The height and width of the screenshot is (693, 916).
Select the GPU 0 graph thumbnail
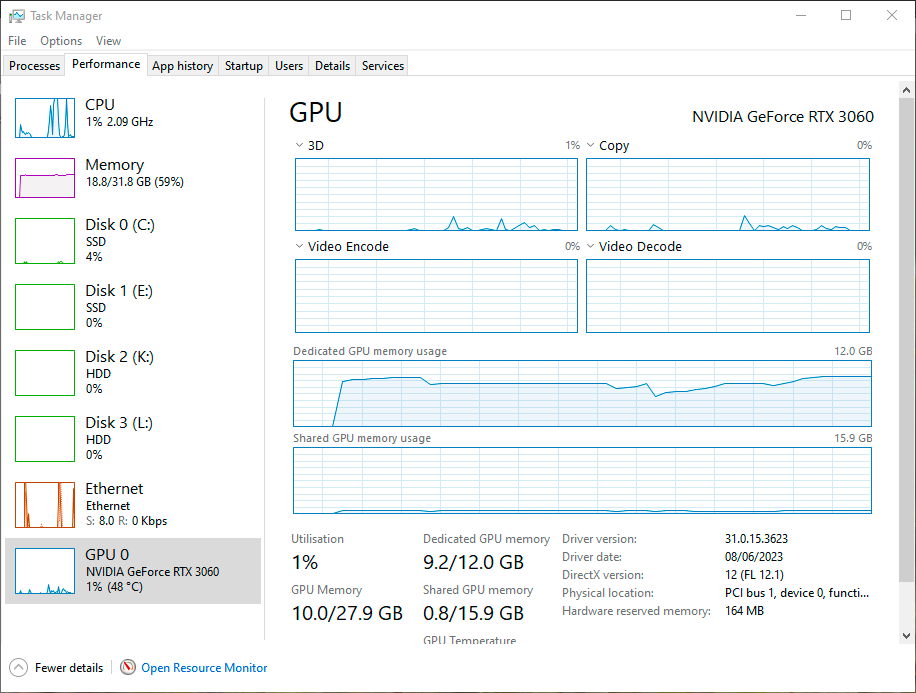coord(45,571)
